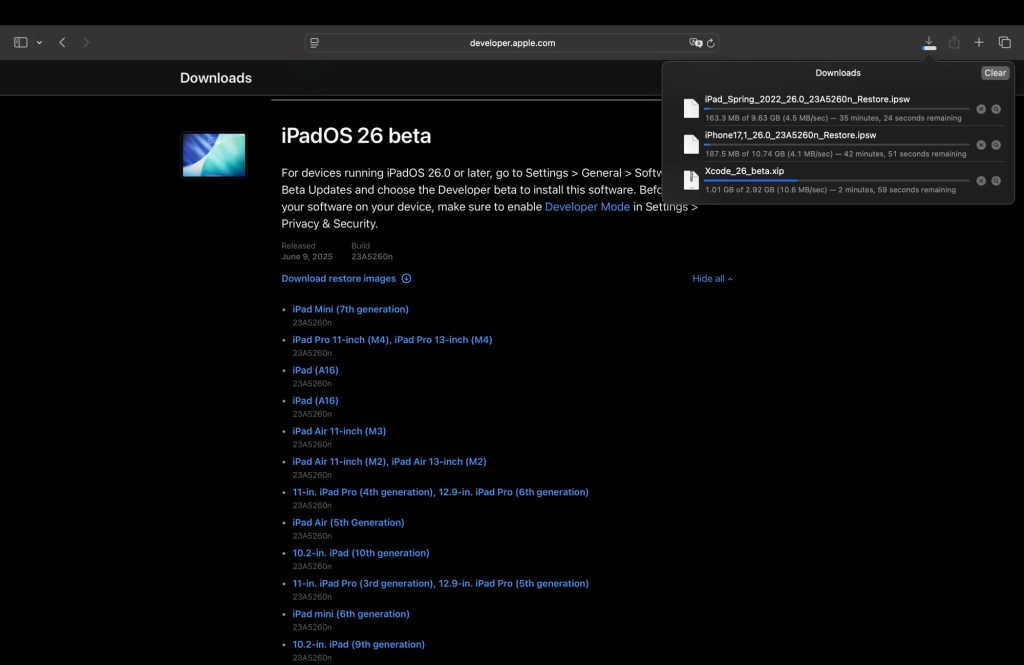
Task: Cancel the iPad_Spring_2022 ipsw download
Action: (981, 109)
